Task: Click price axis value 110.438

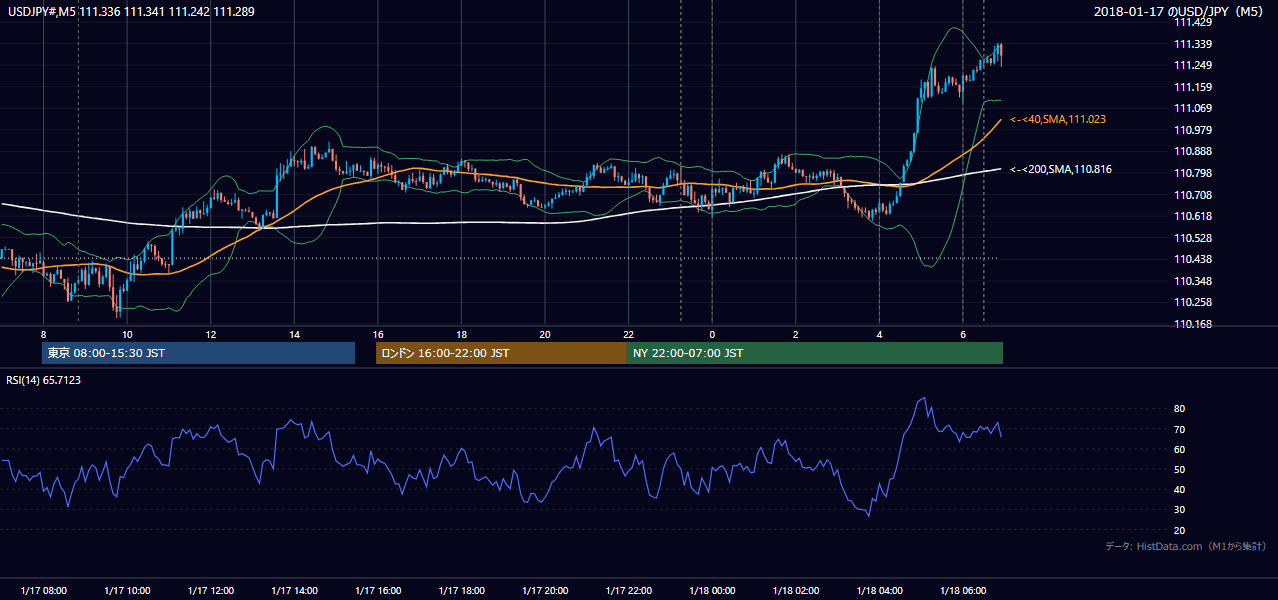Action: (x=1193, y=259)
